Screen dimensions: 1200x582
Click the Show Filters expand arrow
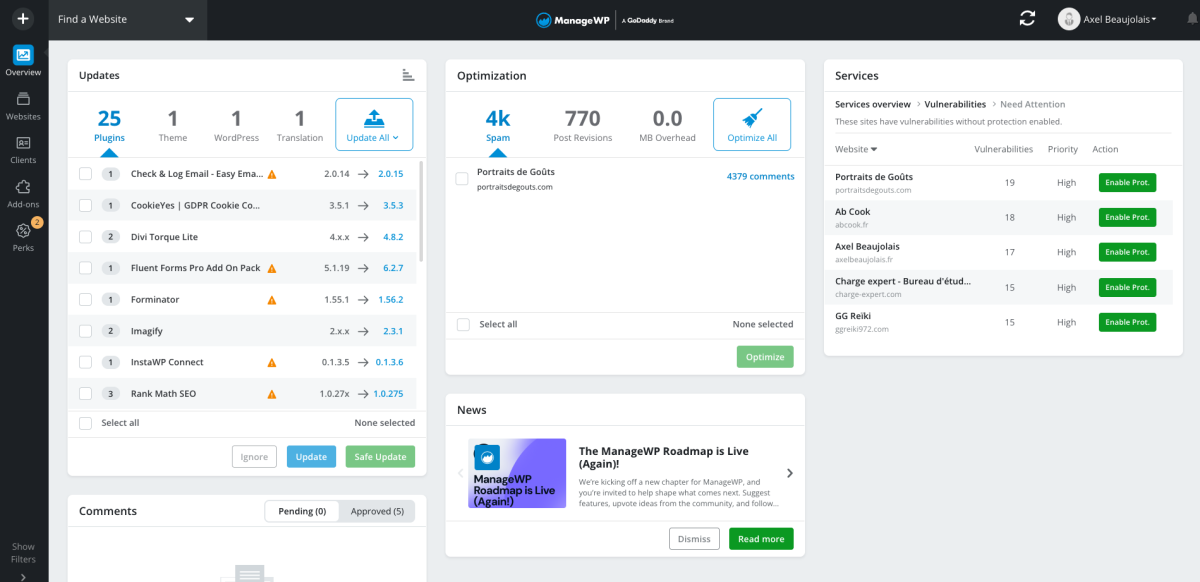click(23, 576)
